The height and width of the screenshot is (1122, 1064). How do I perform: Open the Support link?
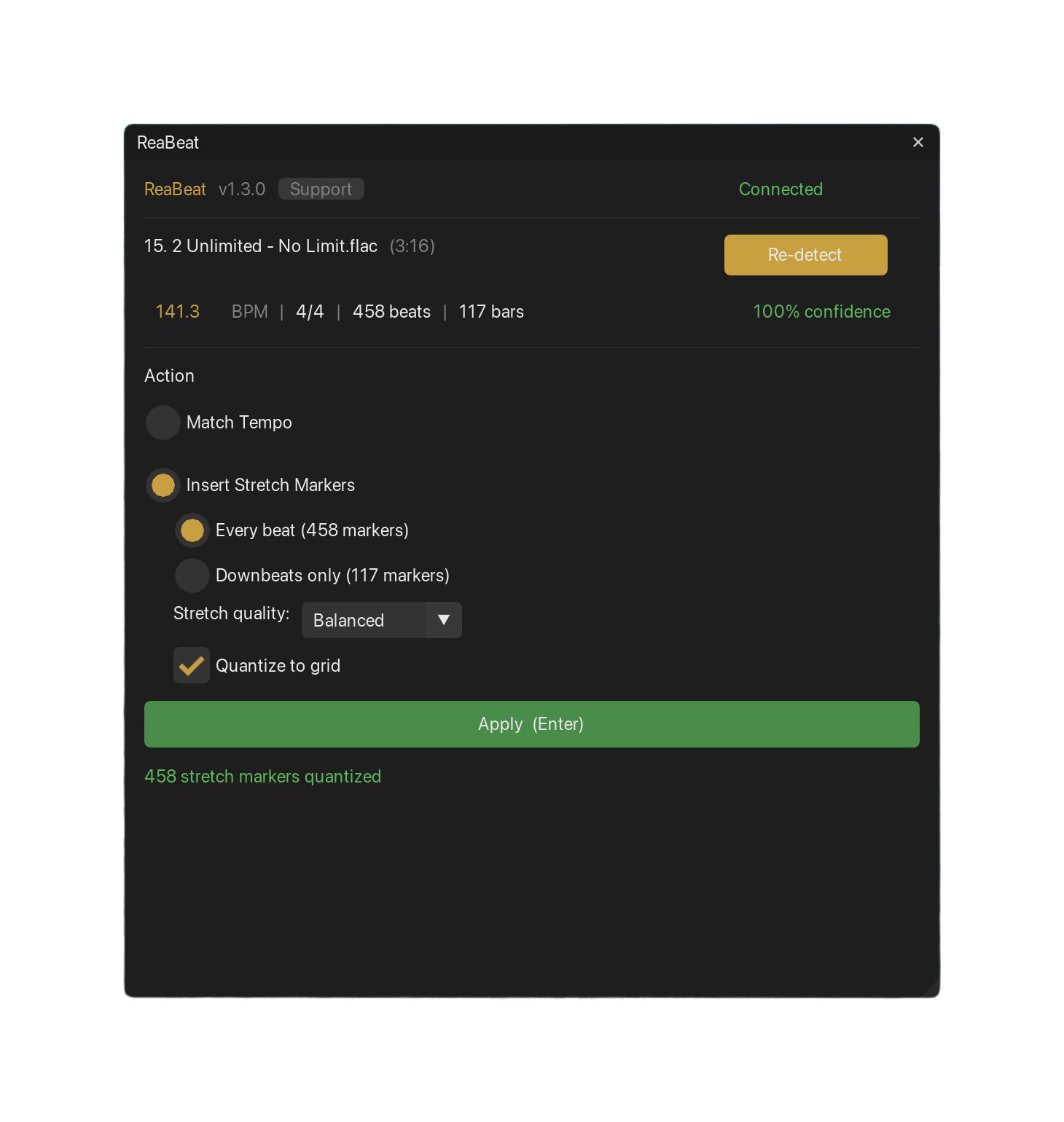pos(321,189)
